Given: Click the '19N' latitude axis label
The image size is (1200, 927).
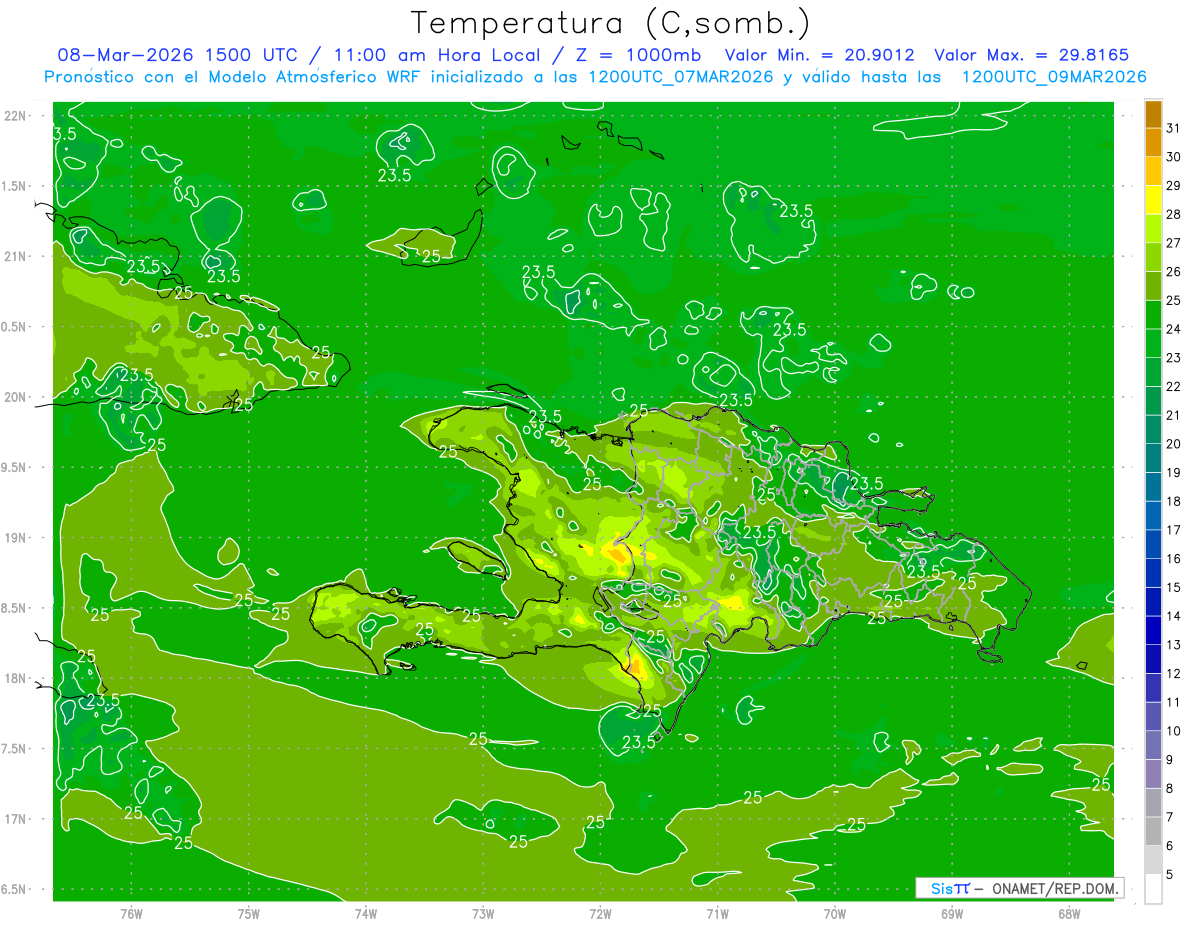Looking at the screenshot, I should (13, 538).
